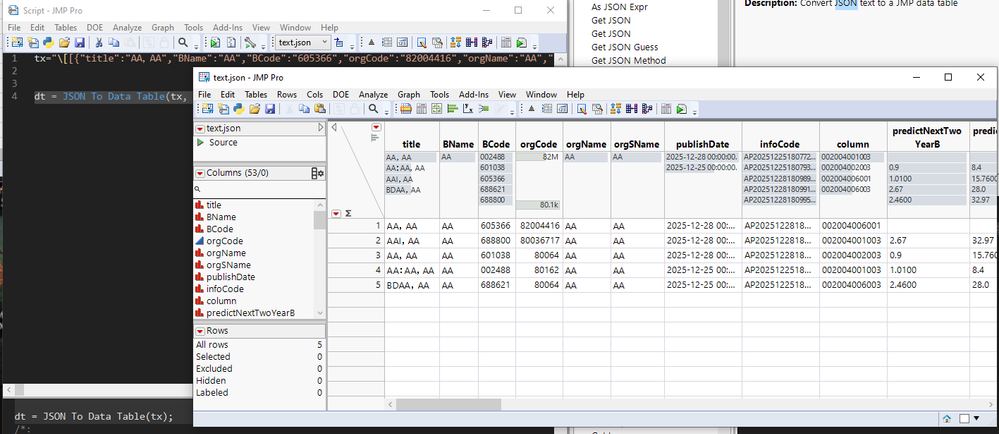Click the orgSName column header

click(x=637, y=144)
